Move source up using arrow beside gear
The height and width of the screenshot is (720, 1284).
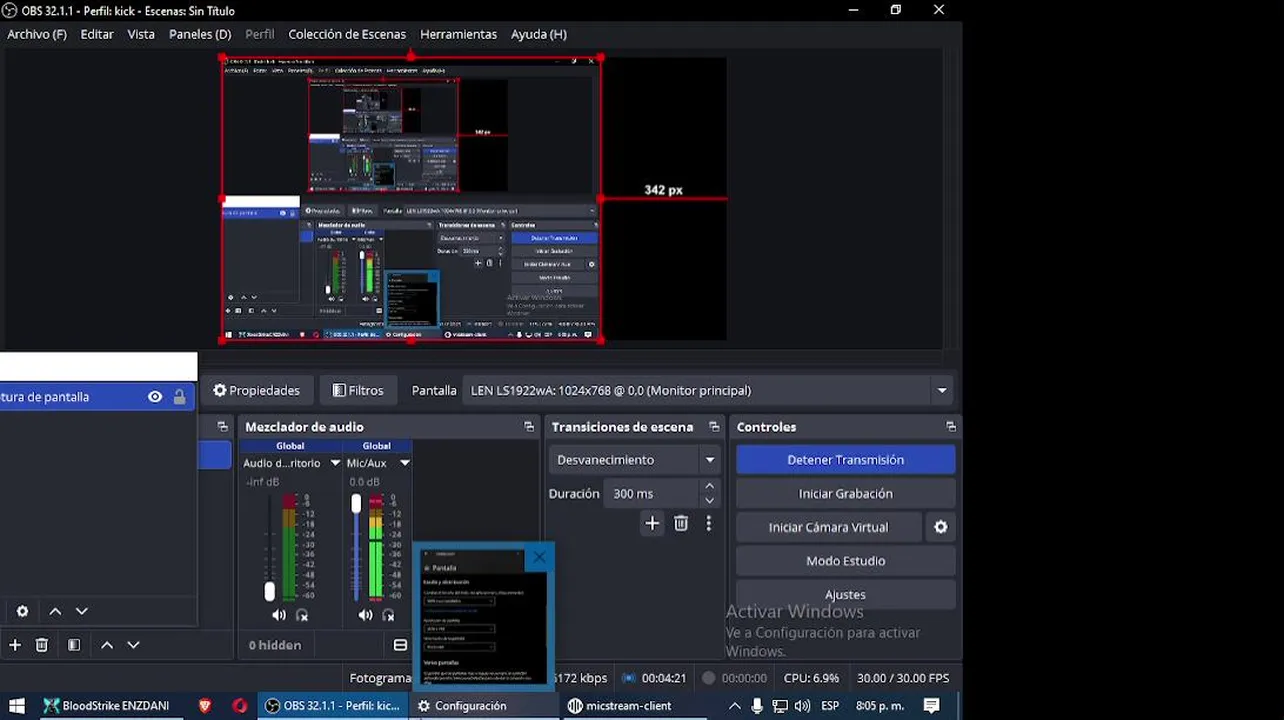point(55,611)
